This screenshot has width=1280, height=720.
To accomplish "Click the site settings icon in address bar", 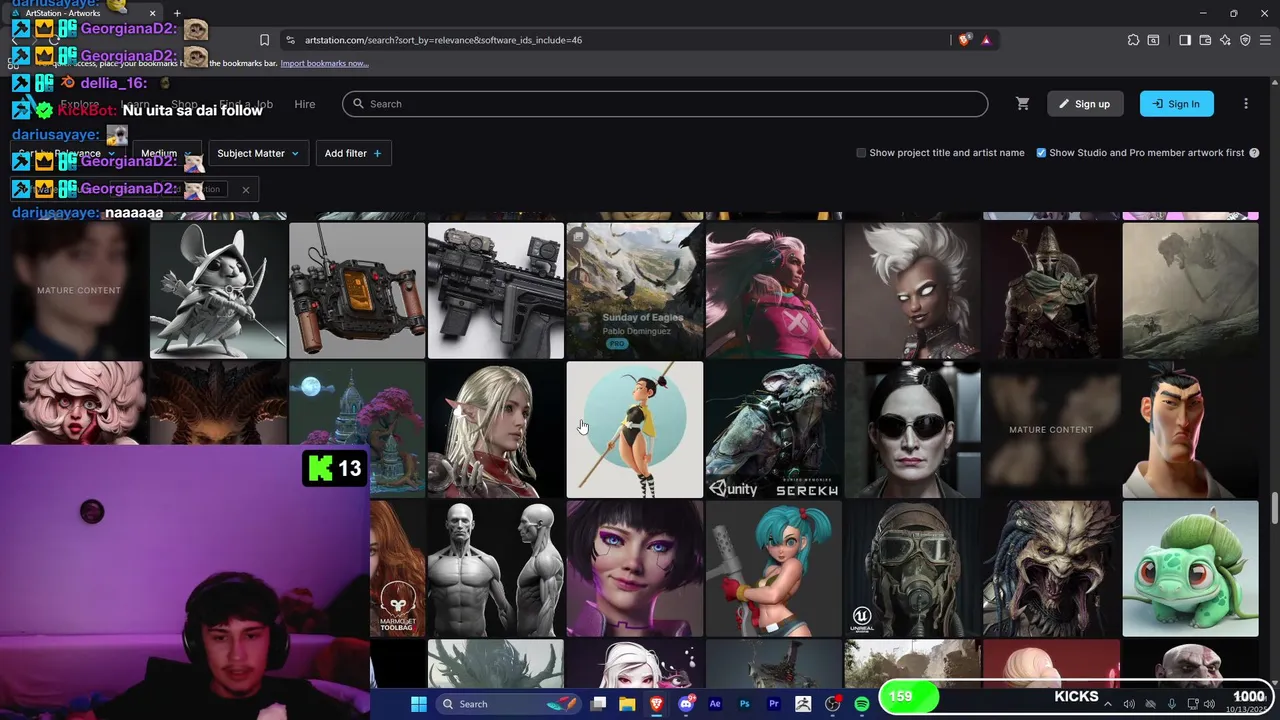I will tap(290, 40).
